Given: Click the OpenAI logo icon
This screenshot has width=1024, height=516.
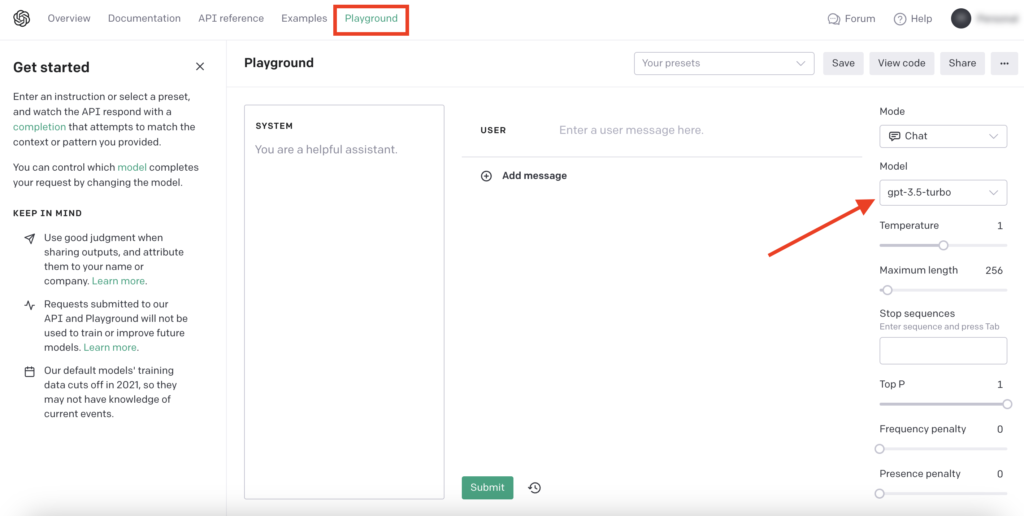Looking at the screenshot, I should point(22,19).
